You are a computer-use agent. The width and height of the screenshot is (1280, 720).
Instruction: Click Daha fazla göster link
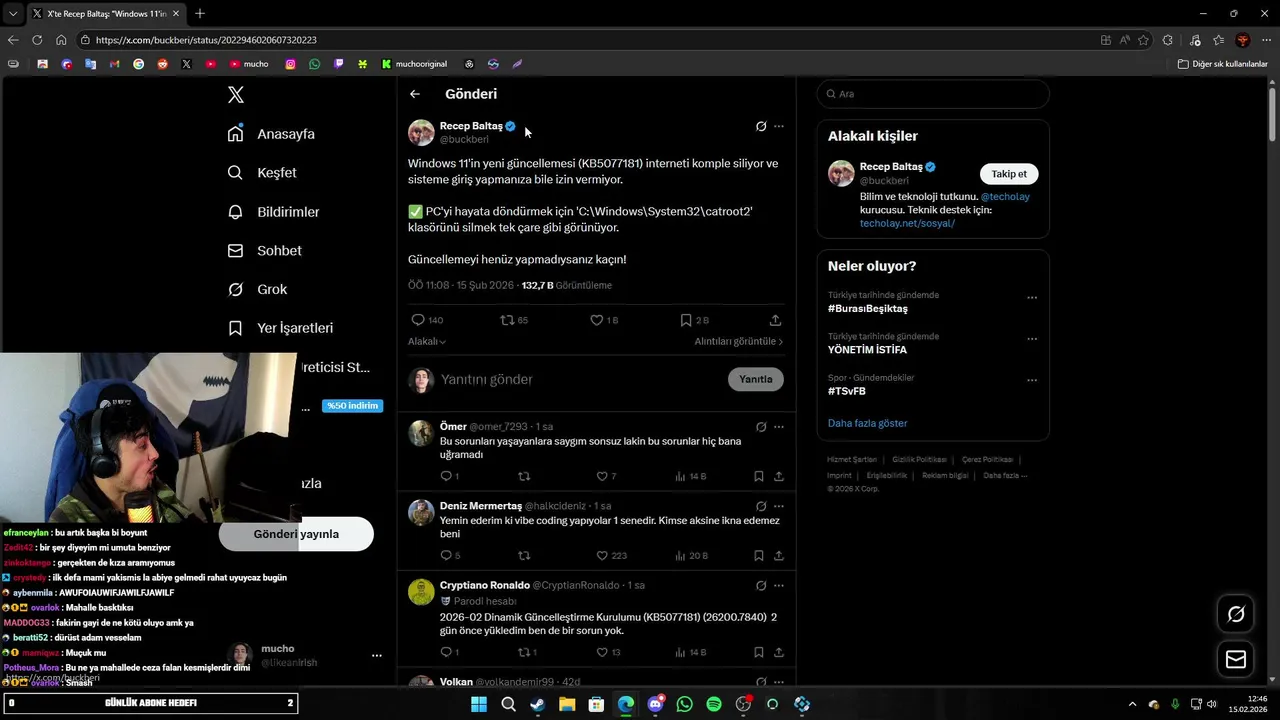pos(867,424)
